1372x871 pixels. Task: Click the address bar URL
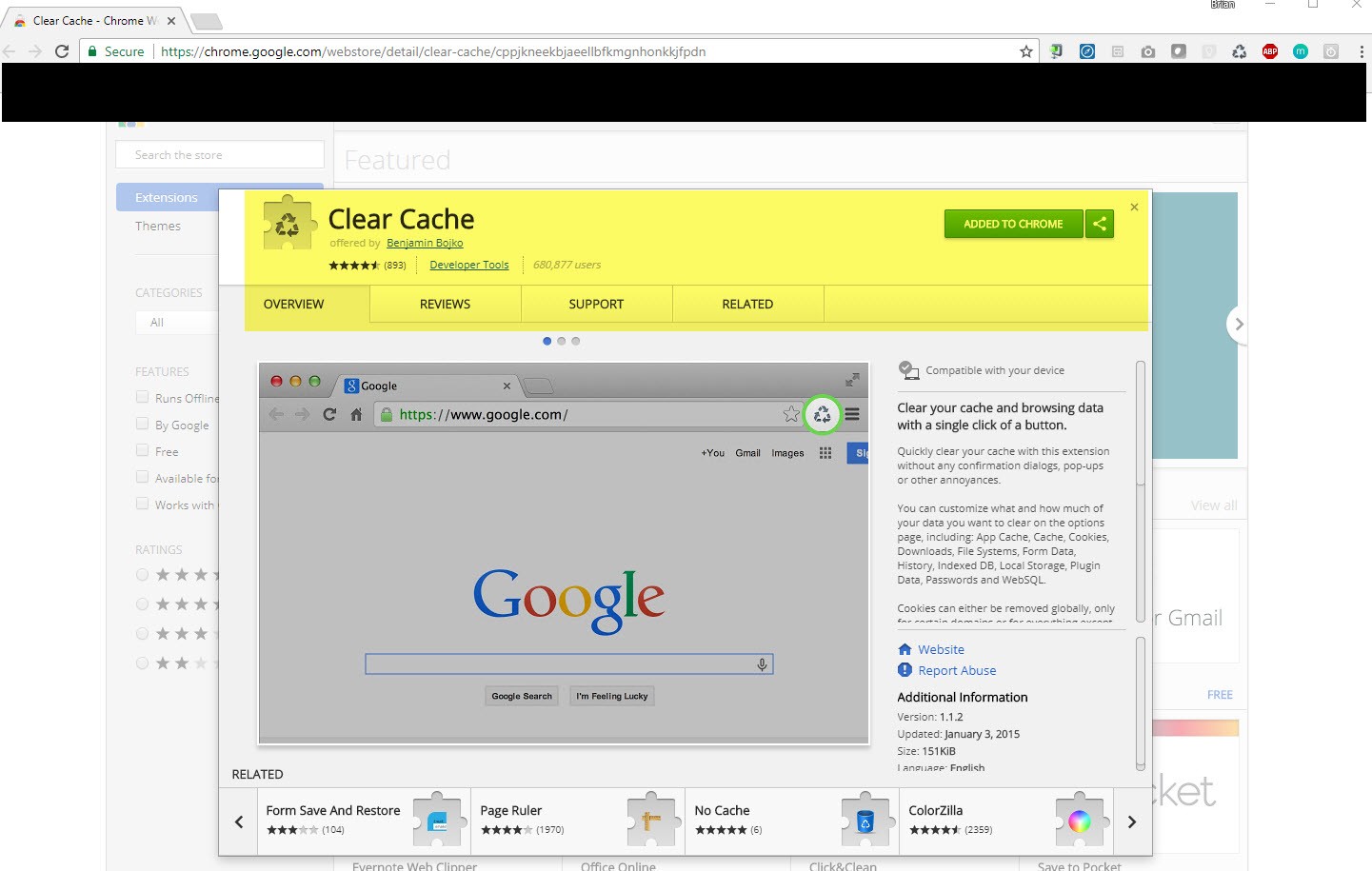click(433, 51)
